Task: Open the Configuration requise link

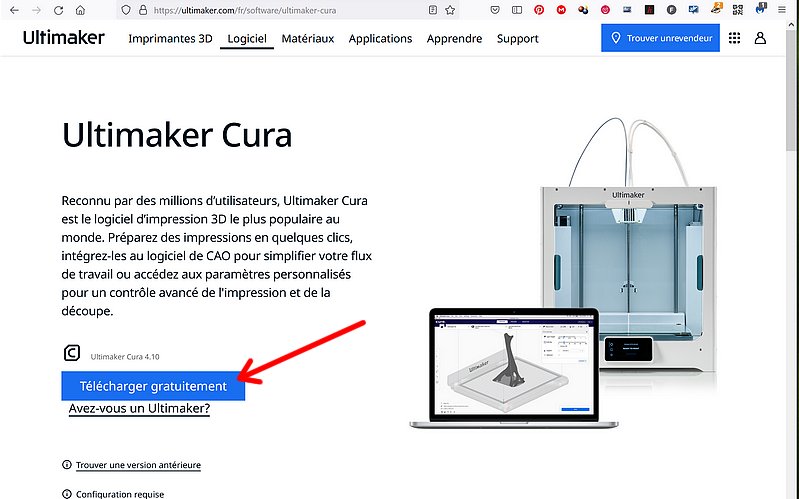Action: [120, 494]
